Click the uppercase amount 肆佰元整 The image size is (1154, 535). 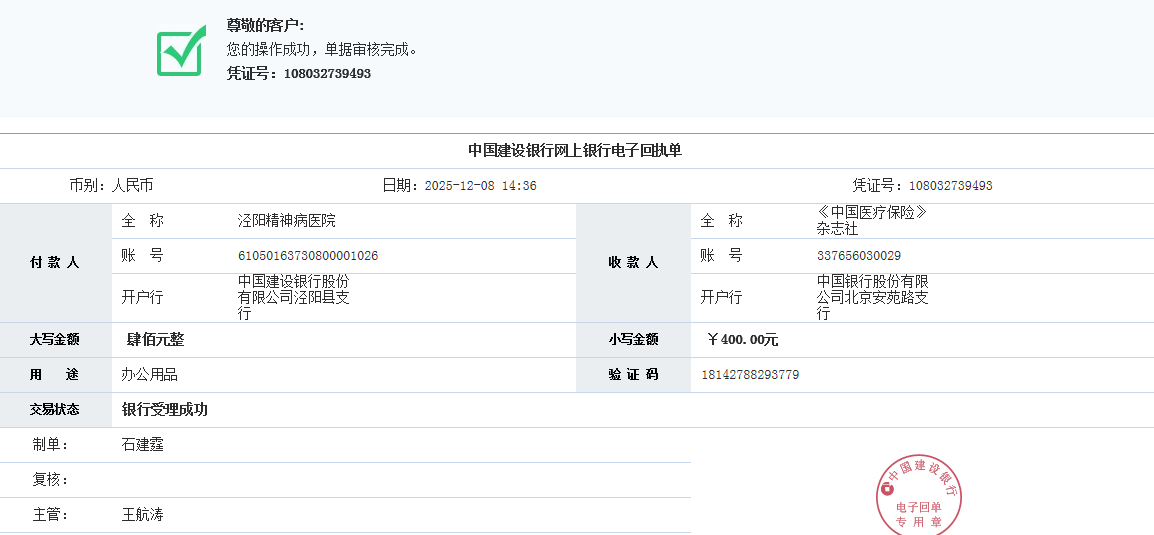[x=155, y=340]
